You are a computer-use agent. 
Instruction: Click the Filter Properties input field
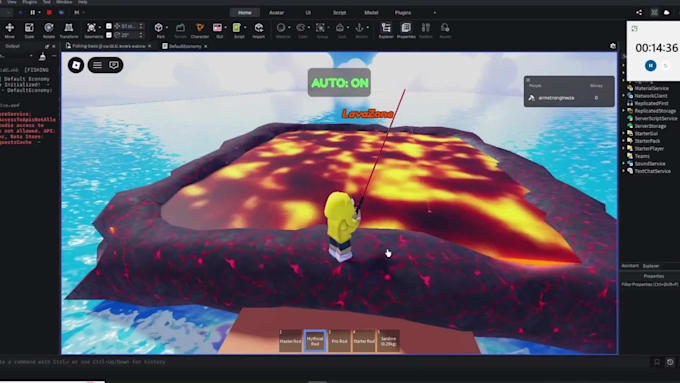click(x=650, y=285)
